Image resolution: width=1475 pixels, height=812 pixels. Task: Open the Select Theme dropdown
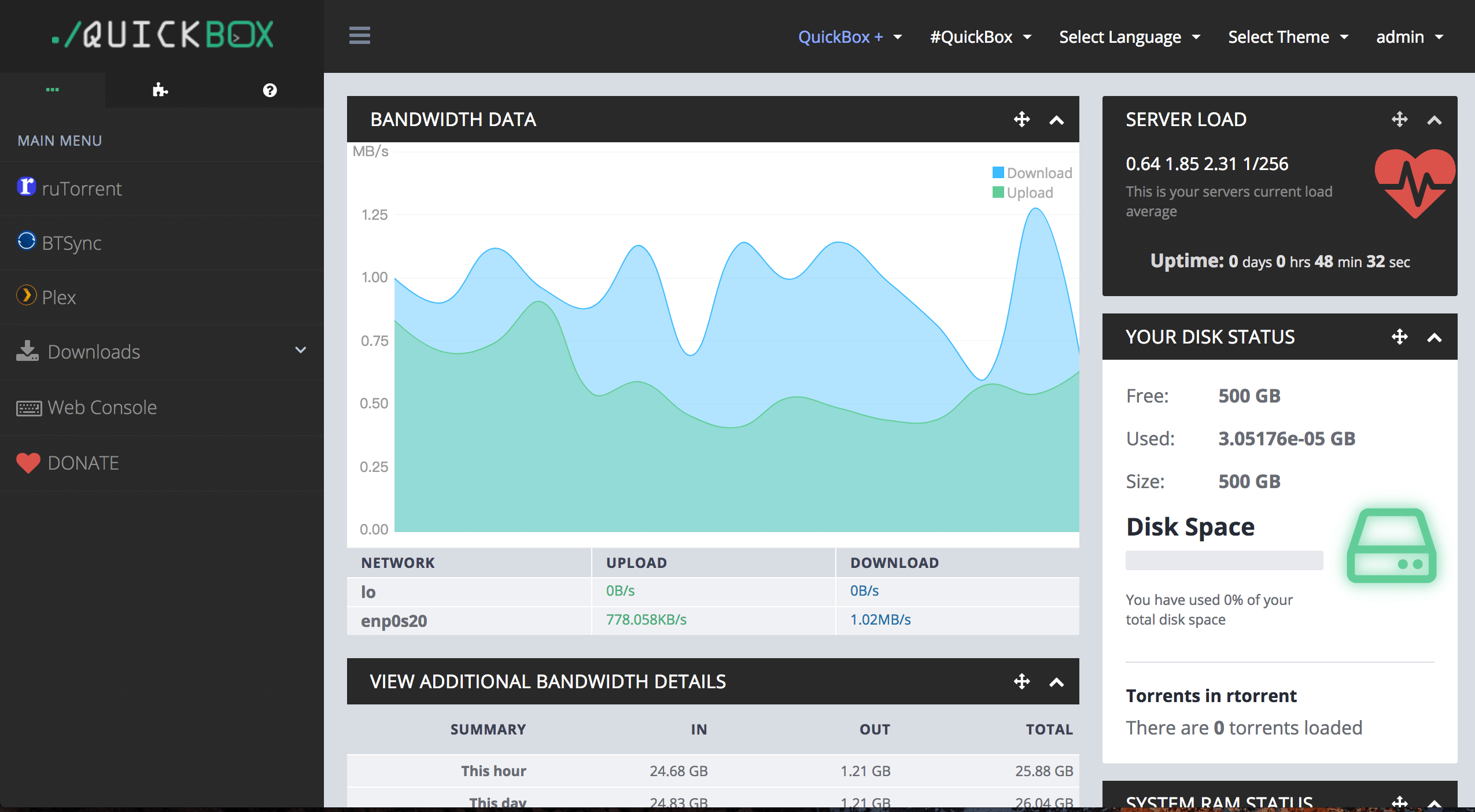point(1288,37)
